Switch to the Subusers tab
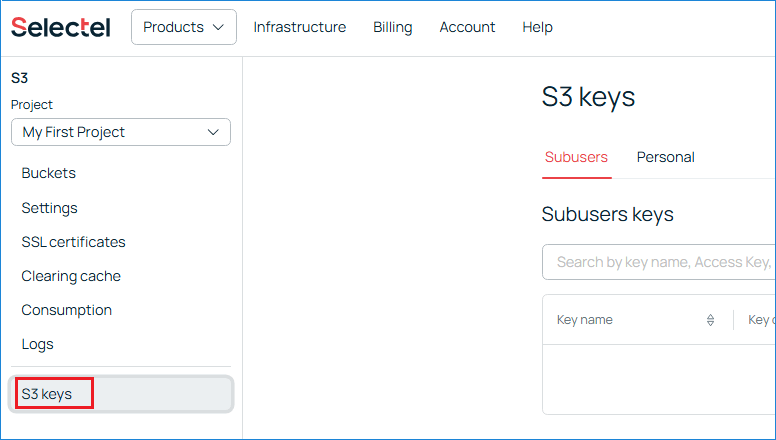This screenshot has height=440, width=776. [x=576, y=157]
